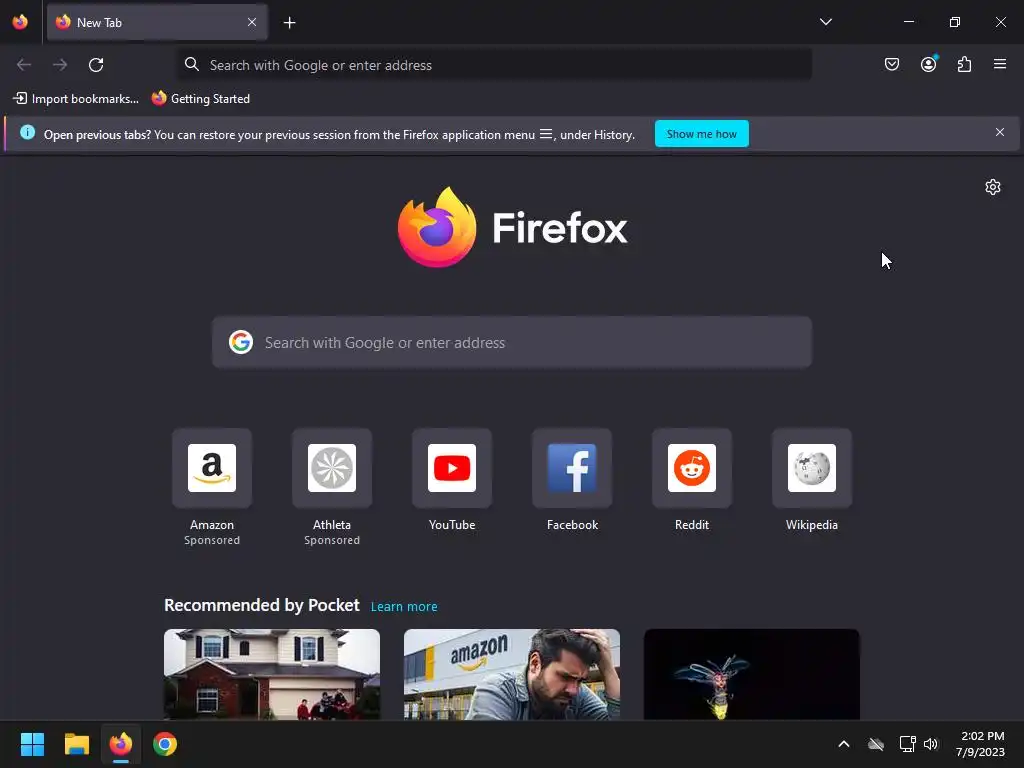Open the Windows Start menu
The image size is (1024, 768).
(32, 744)
